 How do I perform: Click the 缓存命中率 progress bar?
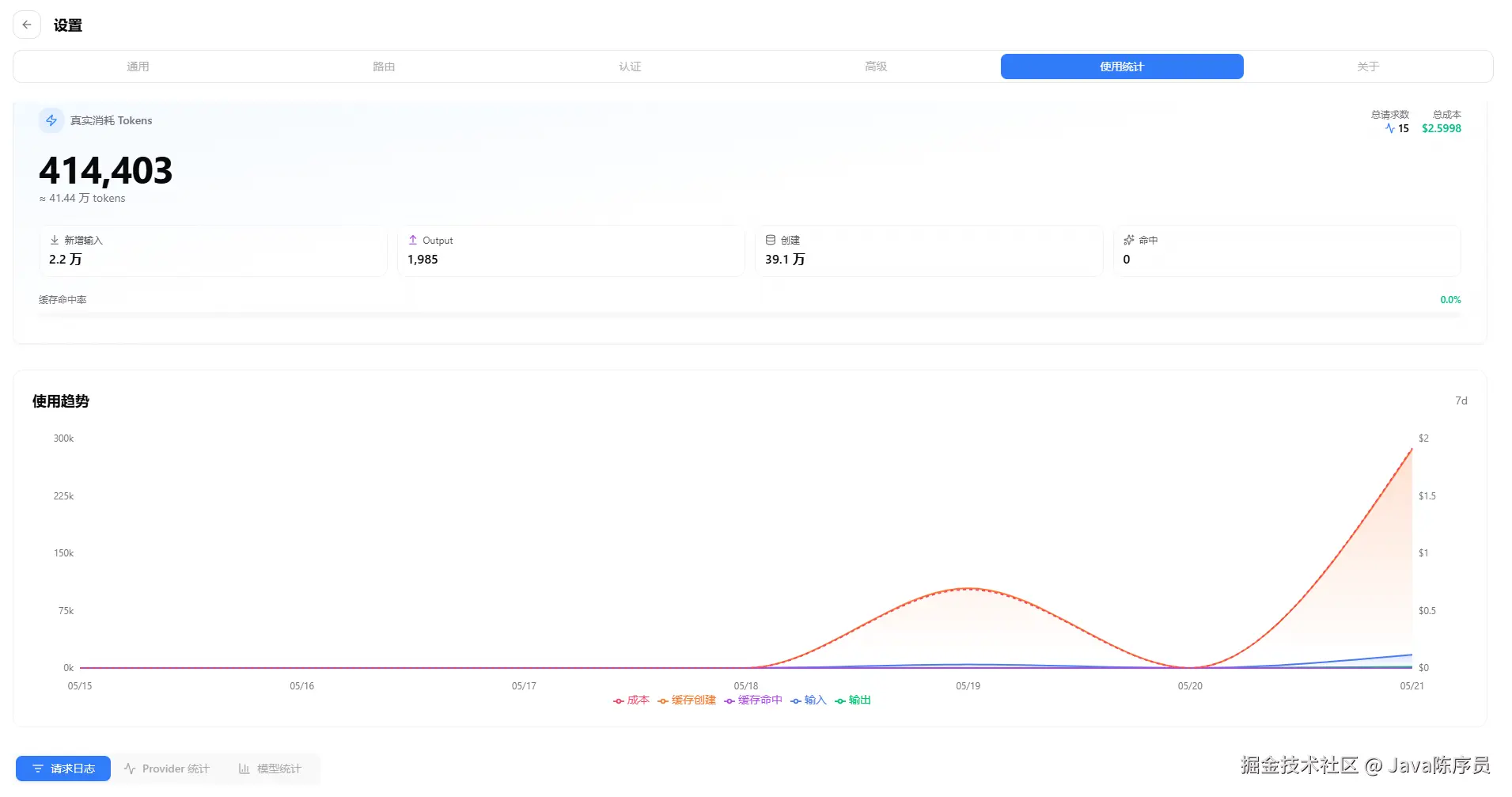(750, 315)
